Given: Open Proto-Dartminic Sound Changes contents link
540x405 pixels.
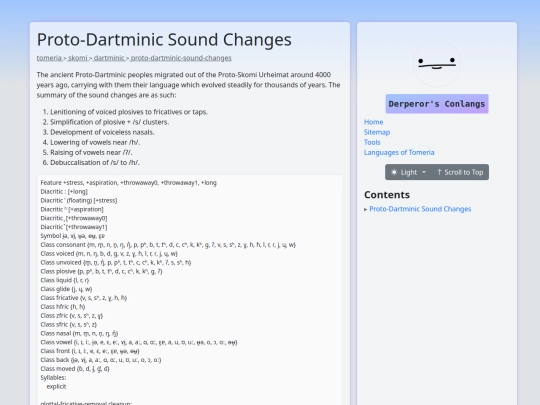Looking at the screenshot, I should (420, 209).
